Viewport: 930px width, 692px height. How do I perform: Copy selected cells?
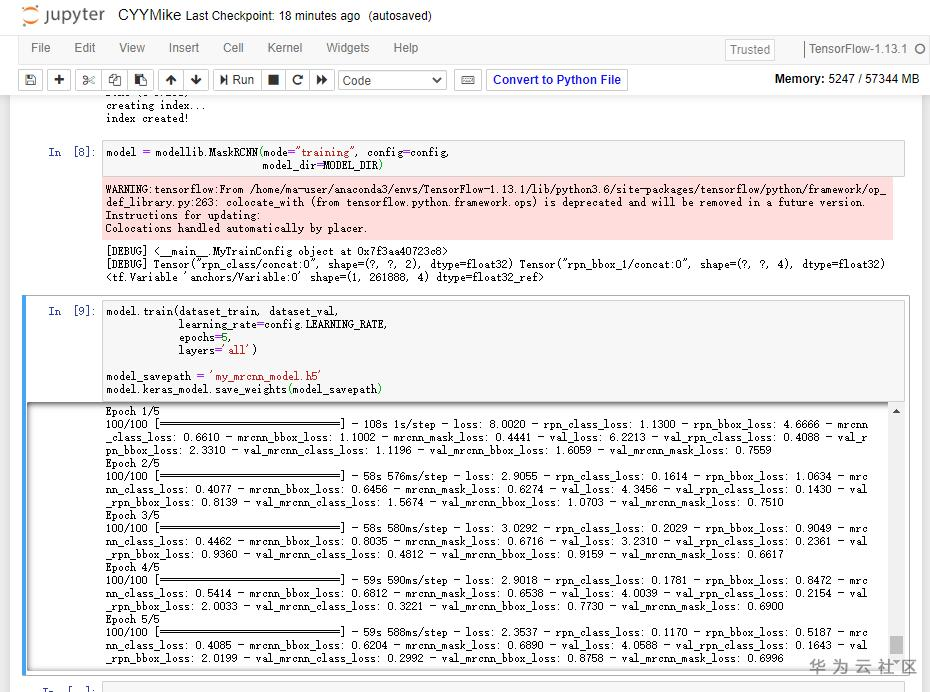click(114, 80)
